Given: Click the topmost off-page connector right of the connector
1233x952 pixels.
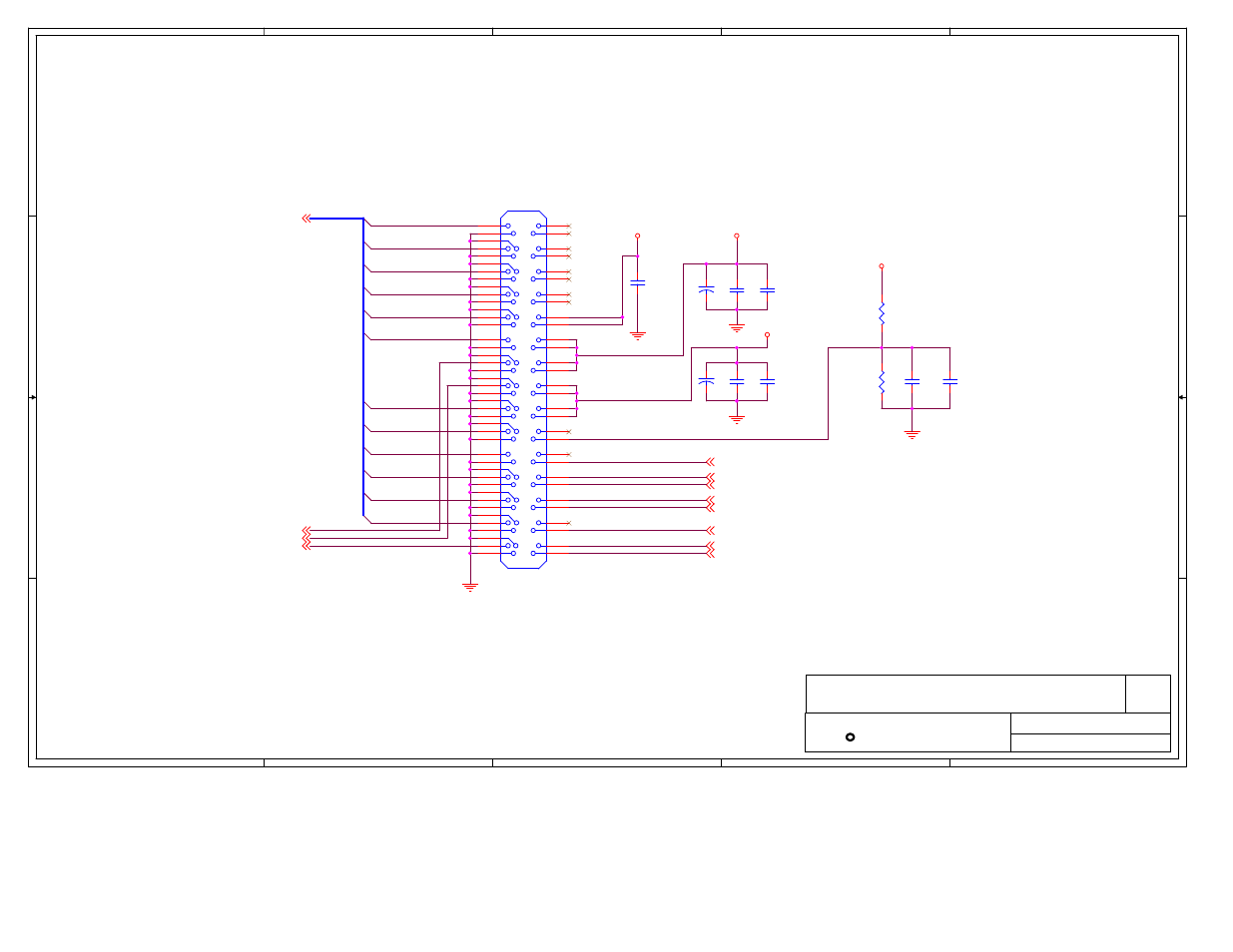Looking at the screenshot, I should [710, 462].
